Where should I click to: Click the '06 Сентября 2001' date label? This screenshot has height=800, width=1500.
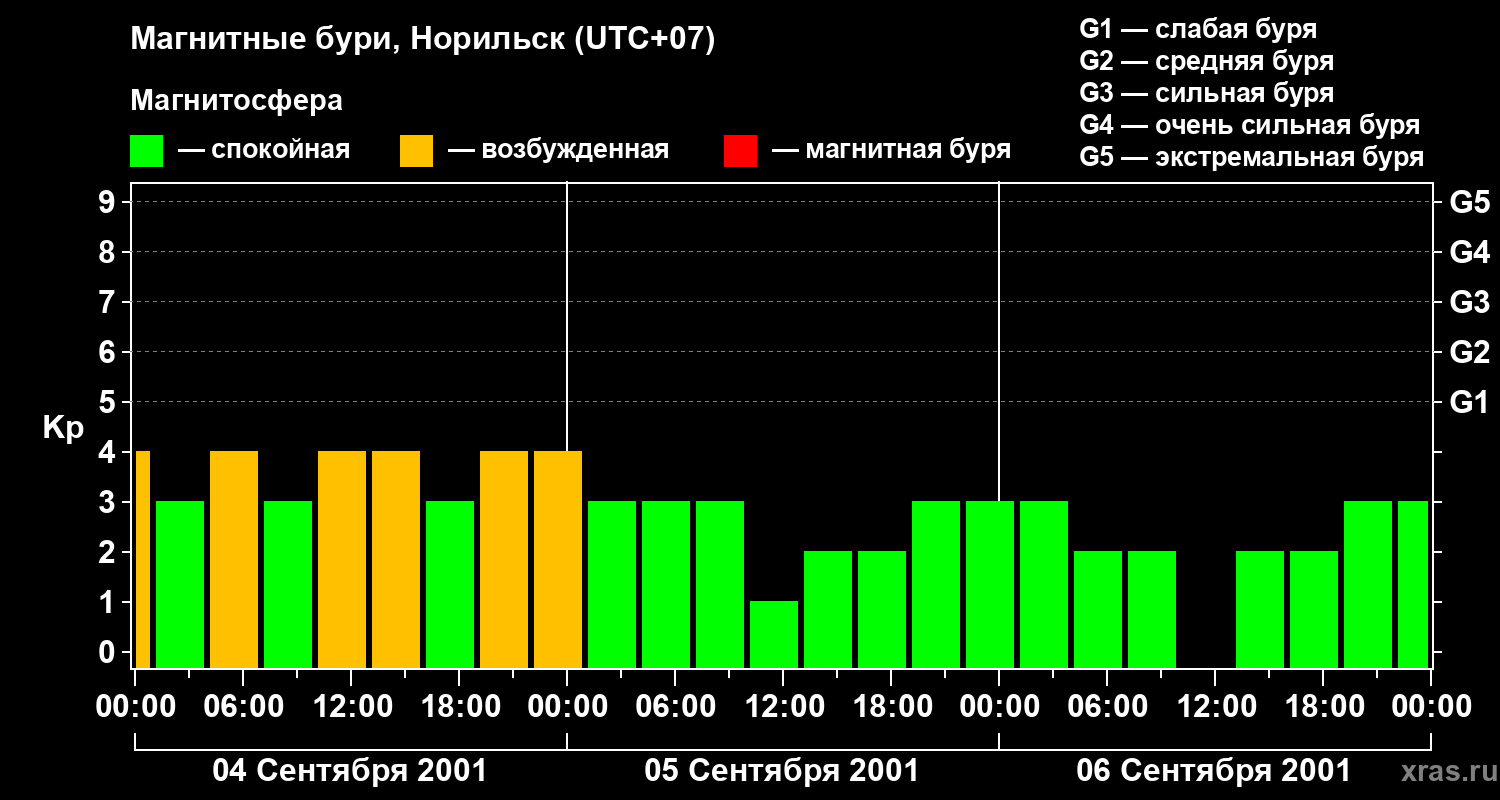1214,771
